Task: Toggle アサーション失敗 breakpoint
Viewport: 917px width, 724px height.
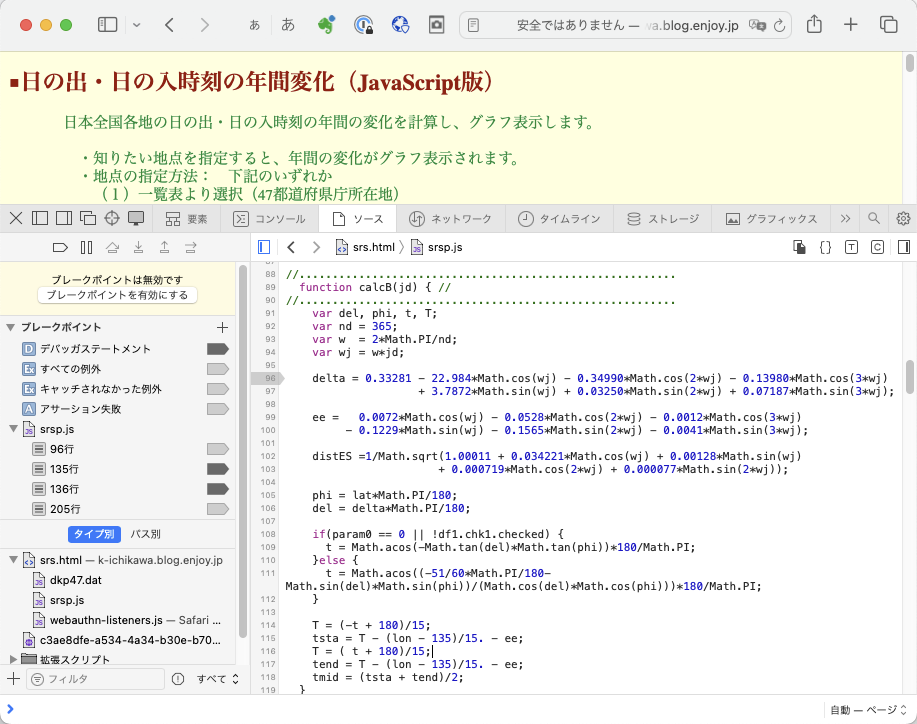Action: [x=218, y=409]
